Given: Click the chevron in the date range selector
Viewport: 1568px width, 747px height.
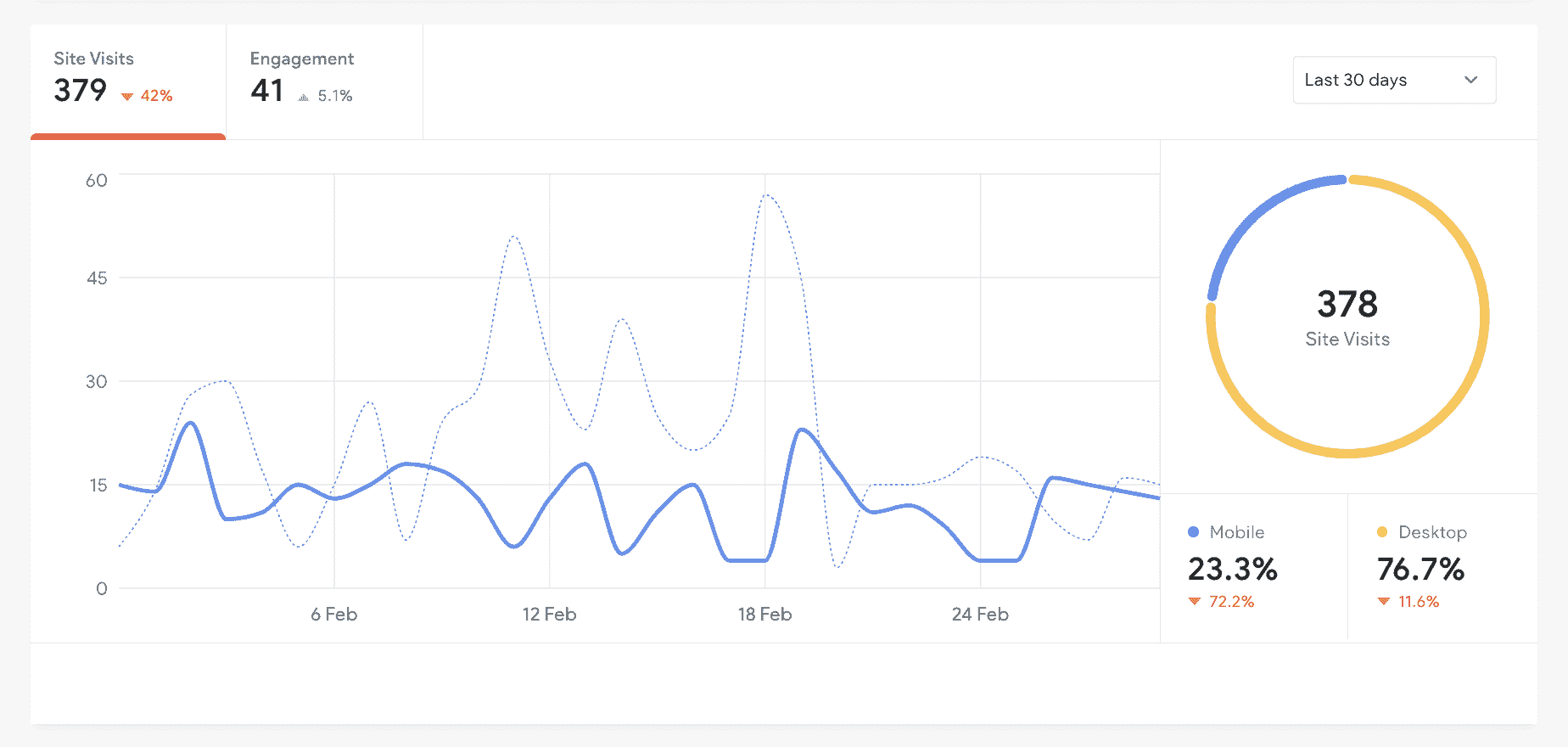Looking at the screenshot, I should click(1471, 80).
